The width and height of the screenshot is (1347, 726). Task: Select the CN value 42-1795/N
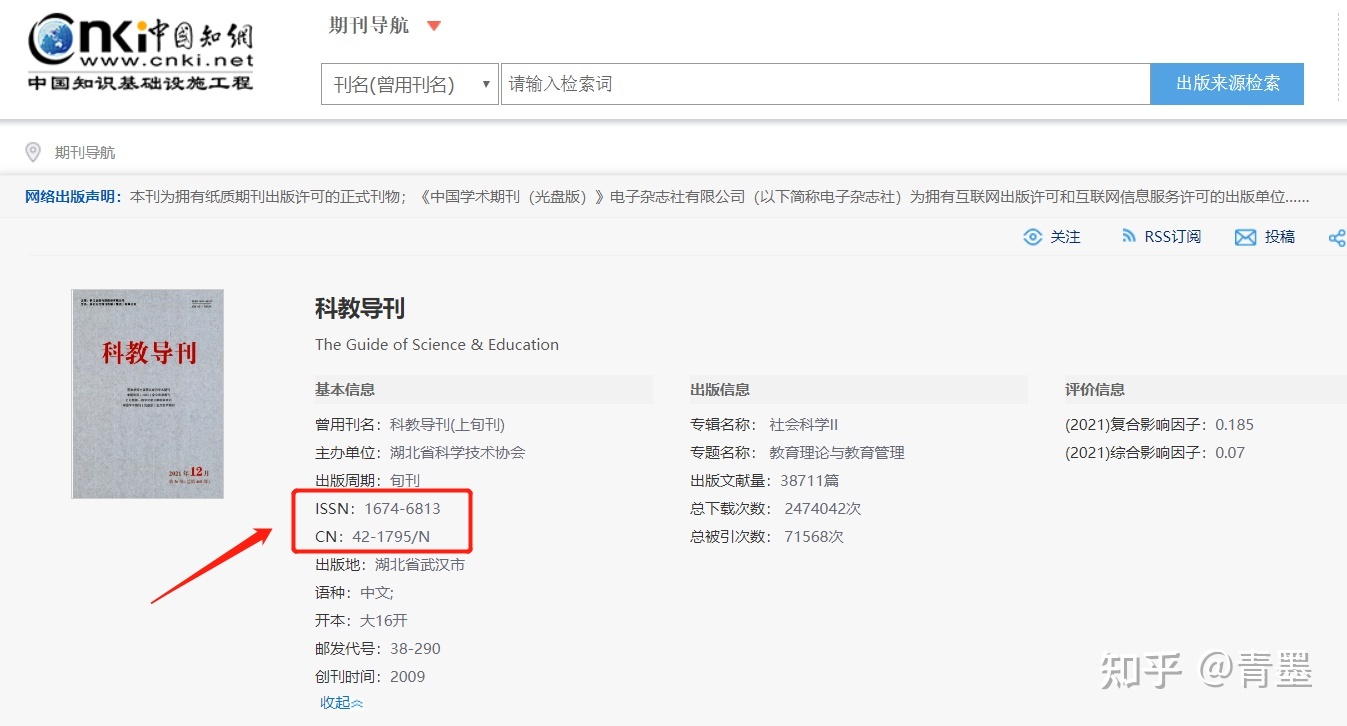(391, 537)
